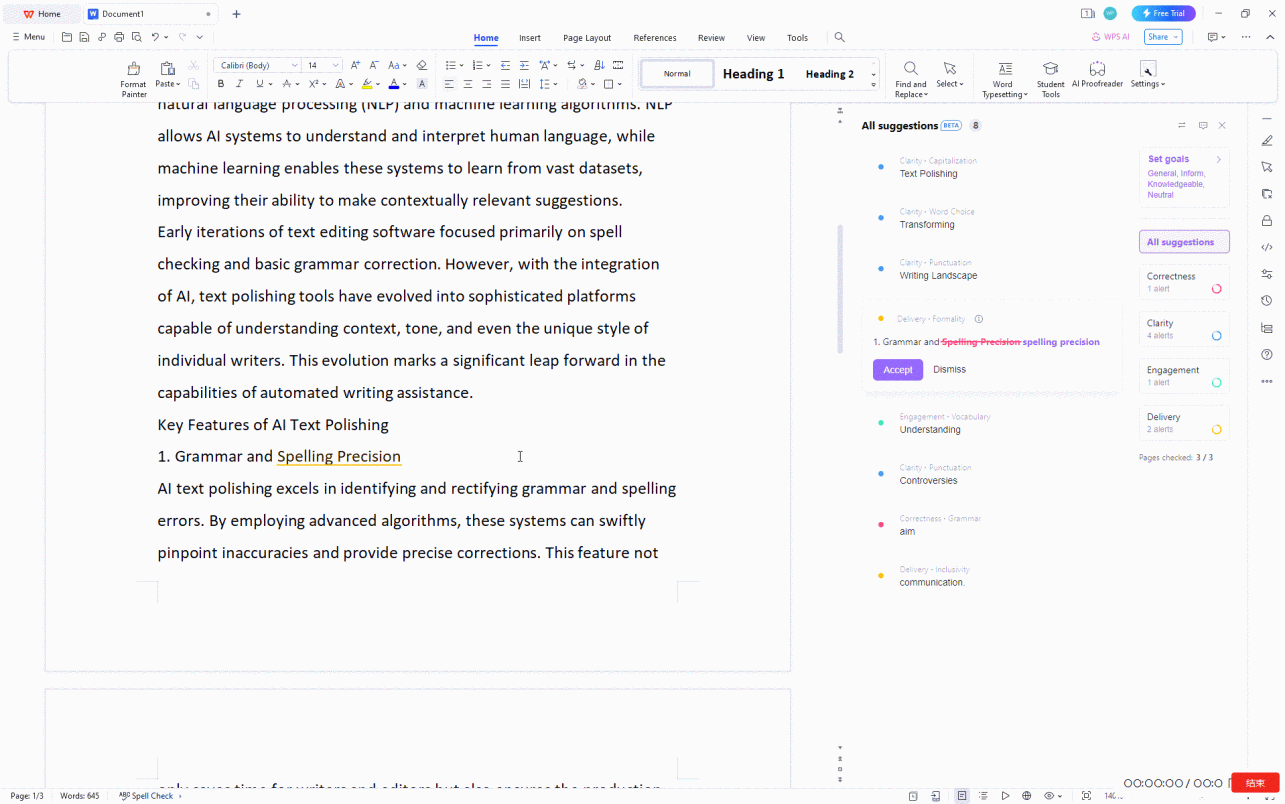Switch to the Page Layout tab

[587, 38]
